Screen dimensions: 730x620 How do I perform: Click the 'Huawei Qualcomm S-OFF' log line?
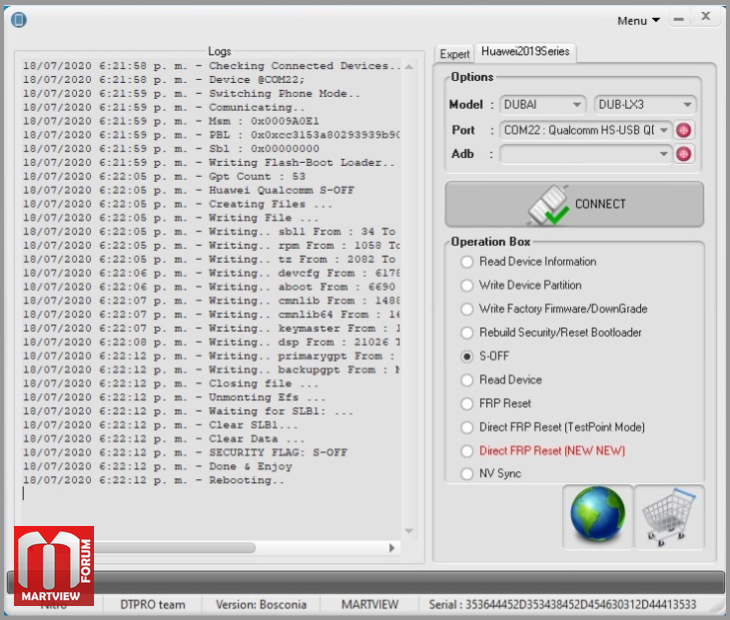[x=188, y=190]
